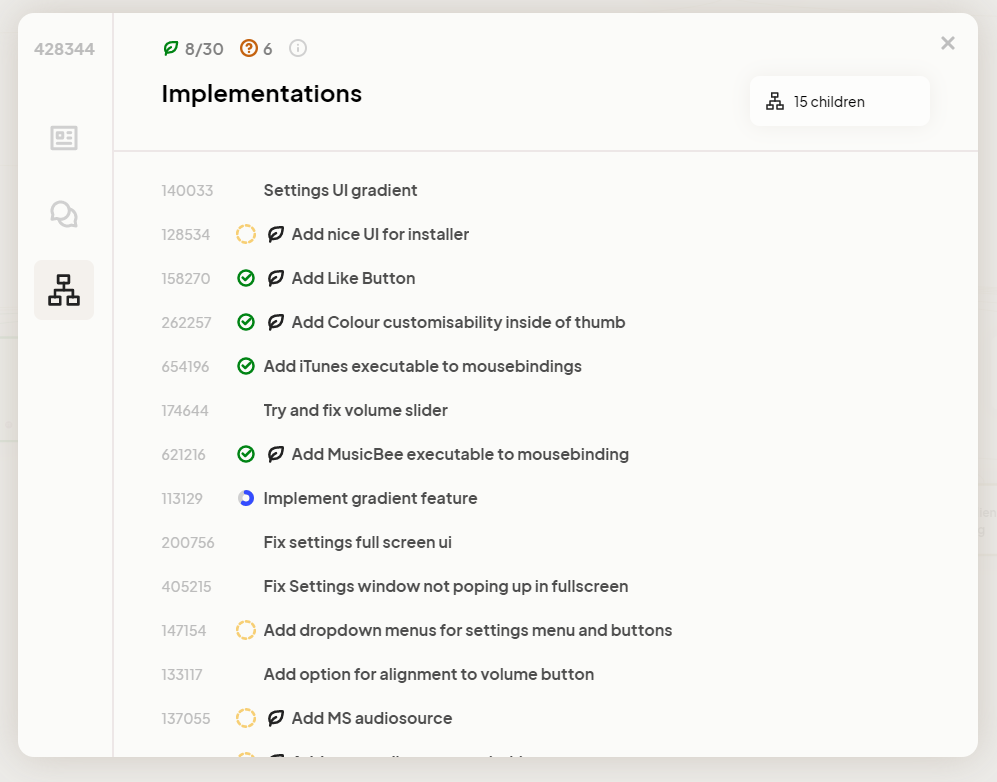Image resolution: width=997 pixels, height=782 pixels.
Task: Click the spinning in-progress indicator on Implement gradient feature
Action: (246, 498)
